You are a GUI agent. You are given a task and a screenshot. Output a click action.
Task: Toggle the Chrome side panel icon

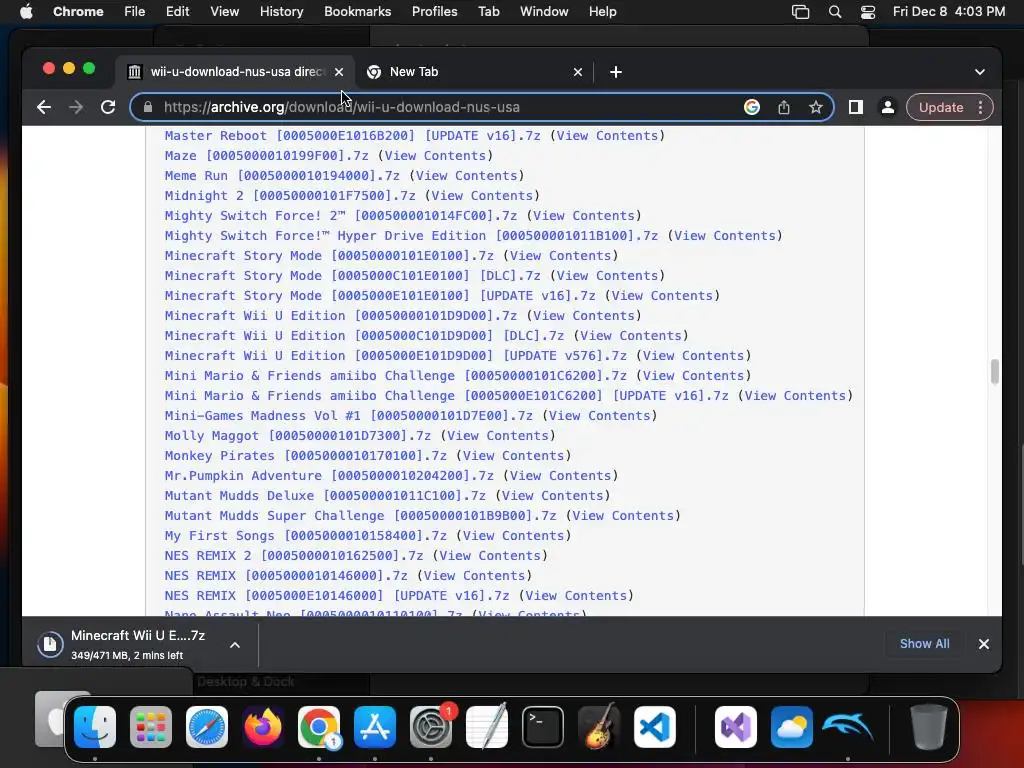(x=856, y=107)
